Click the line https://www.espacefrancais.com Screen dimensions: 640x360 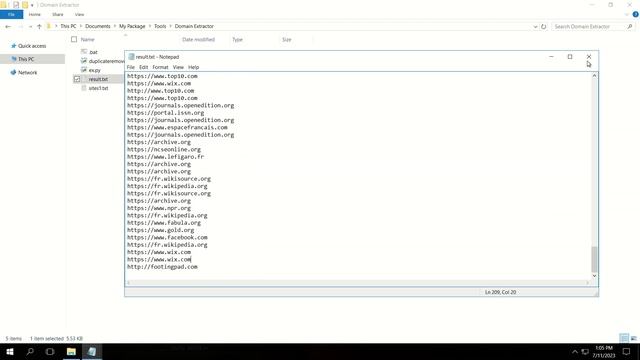(177, 127)
